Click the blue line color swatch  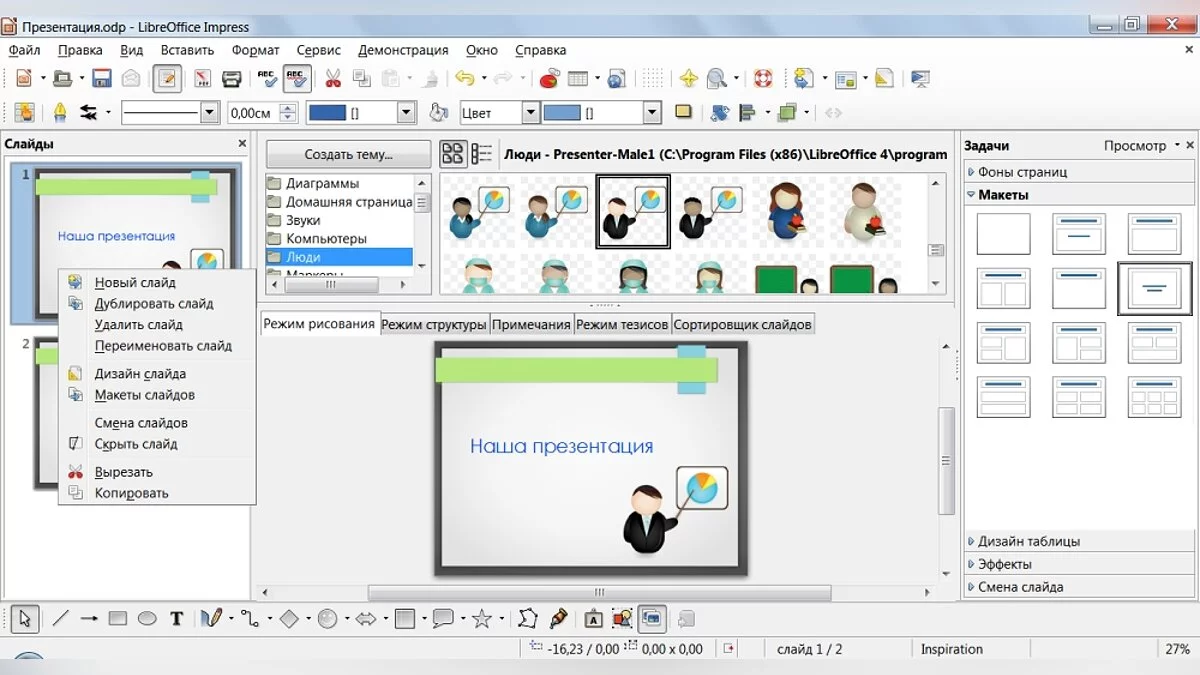[x=327, y=113]
